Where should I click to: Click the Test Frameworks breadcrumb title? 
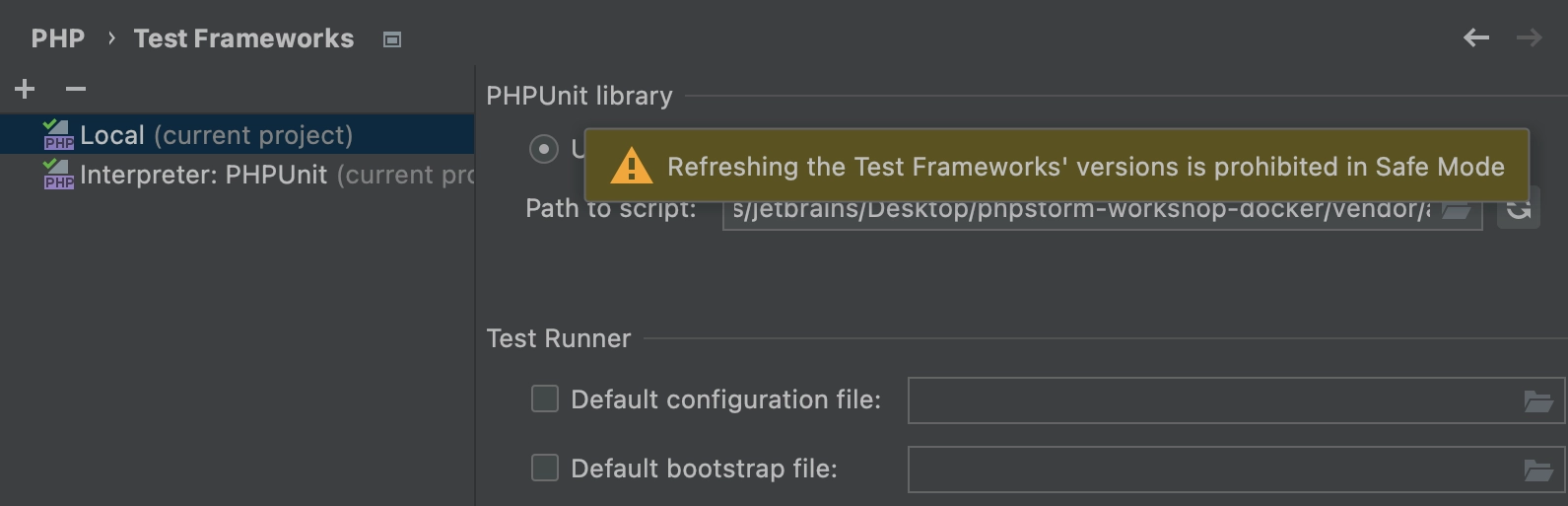click(243, 38)
